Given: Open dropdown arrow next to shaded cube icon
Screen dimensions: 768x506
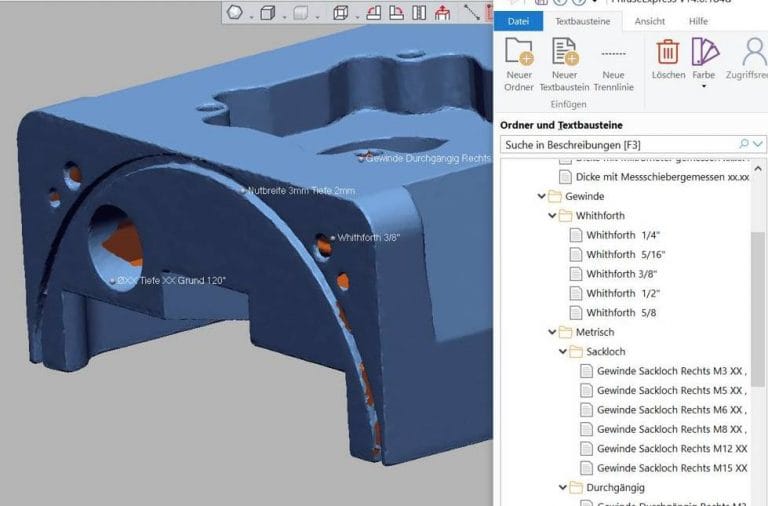Looking at the screenshot, I should click(284, 17).
